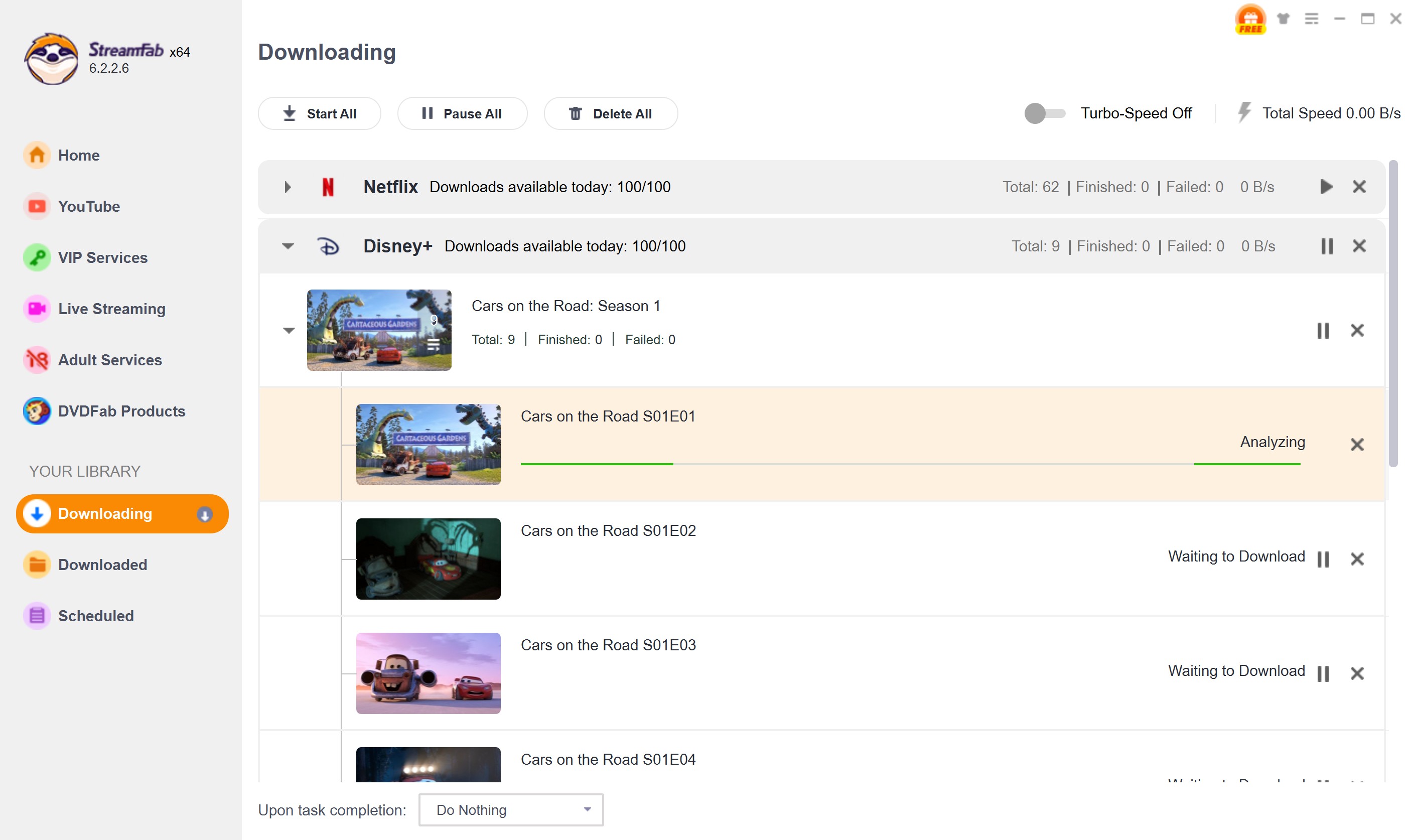The height and width of the screenshot is (840, 1417).
Task: Toggle the Turbo-Speed switch
Action: (x=1044, y=113)
